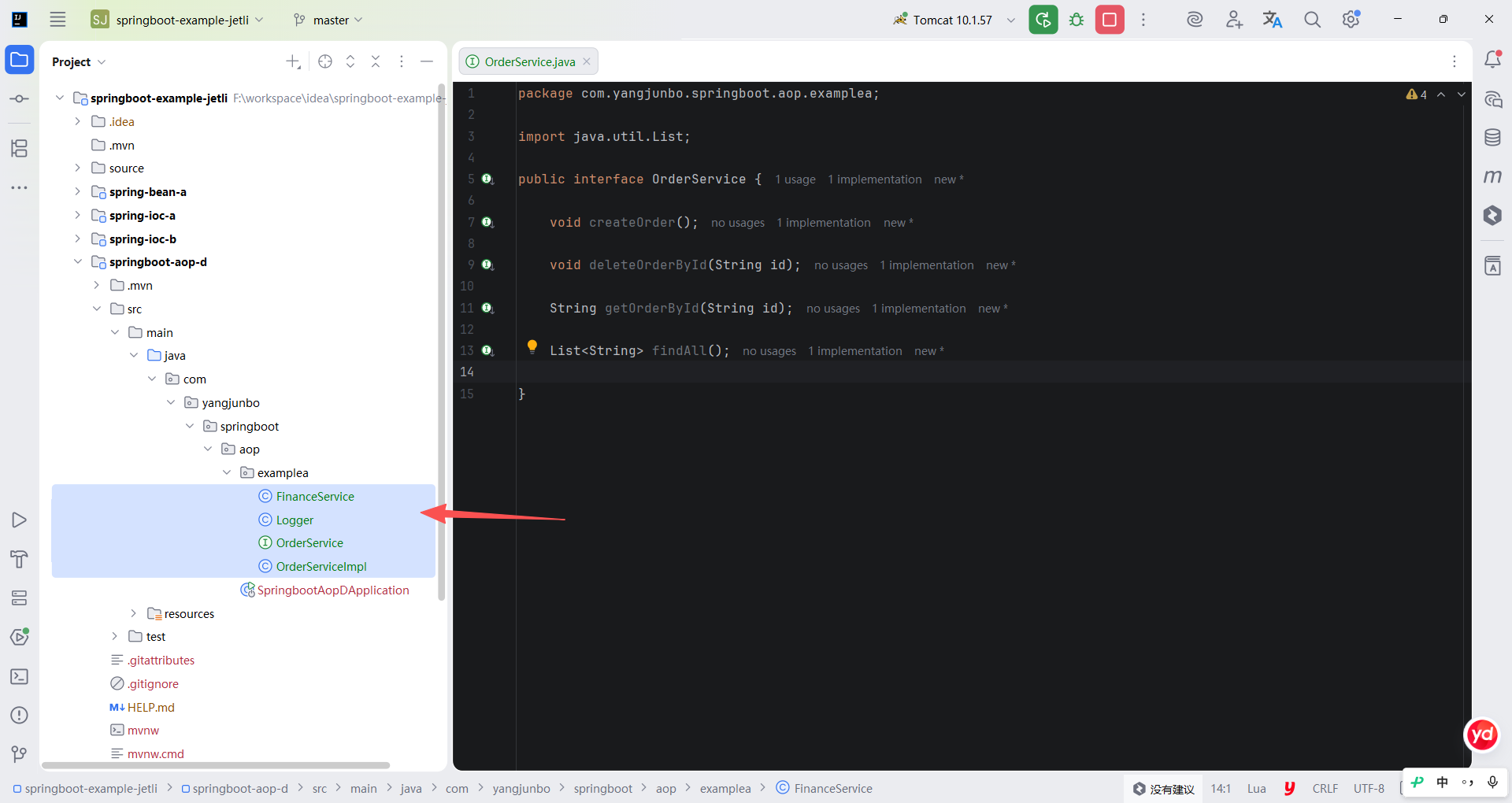Click the intention lightbulb on line 13
This screenshot has height=803, width=1512.
pos(532,346)
